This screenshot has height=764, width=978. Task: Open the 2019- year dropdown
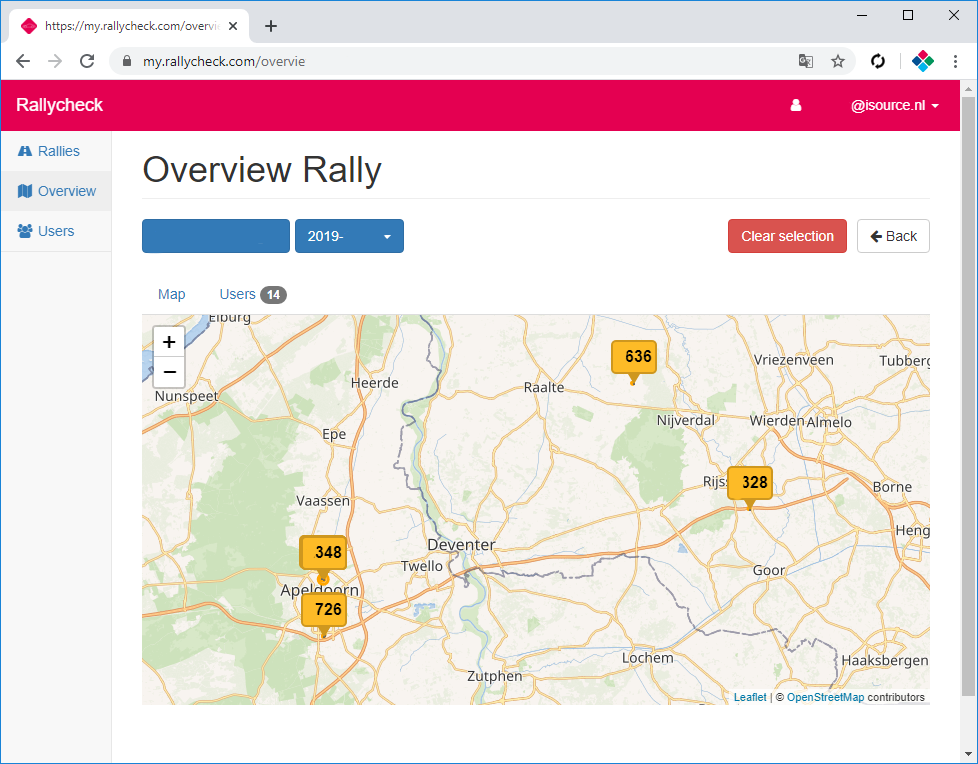pyautogui.click(x=349, y=236)
